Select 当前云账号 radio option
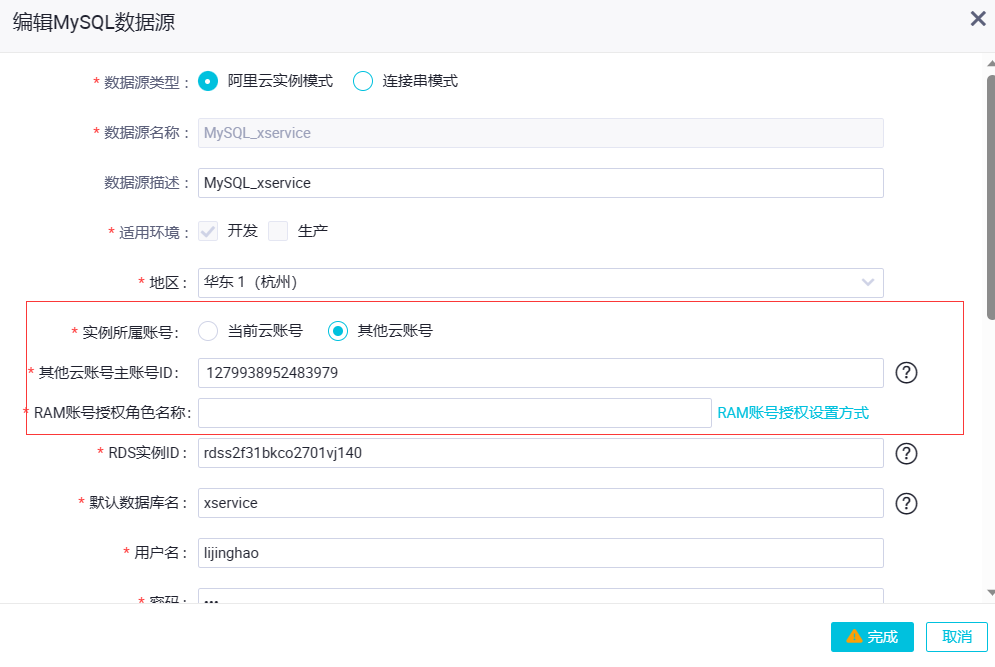 click(208, 331)
